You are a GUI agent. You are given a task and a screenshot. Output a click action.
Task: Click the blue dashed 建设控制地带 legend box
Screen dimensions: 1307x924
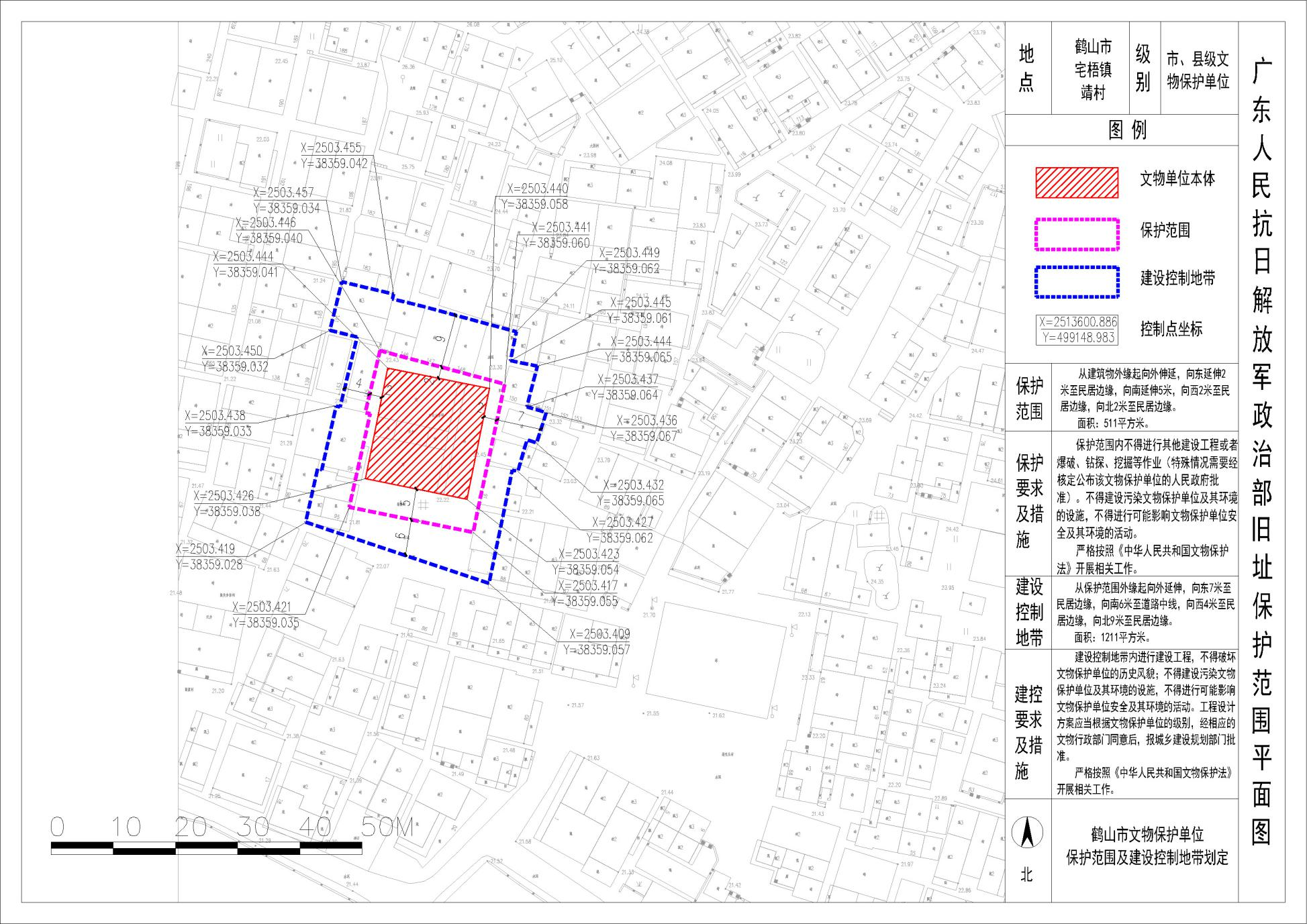[1077, 282]
